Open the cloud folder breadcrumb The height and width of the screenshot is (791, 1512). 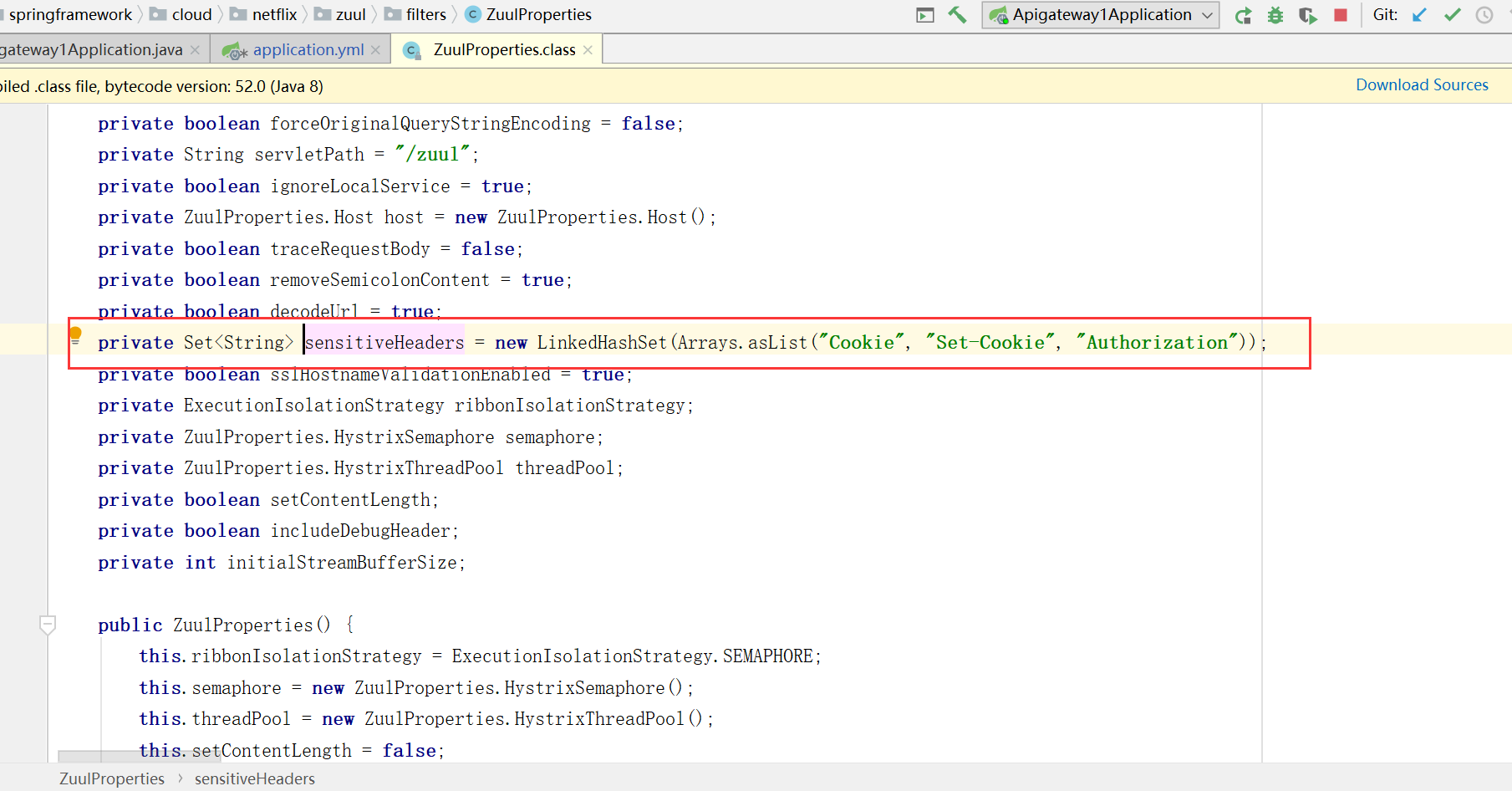[x=181, y=15]
